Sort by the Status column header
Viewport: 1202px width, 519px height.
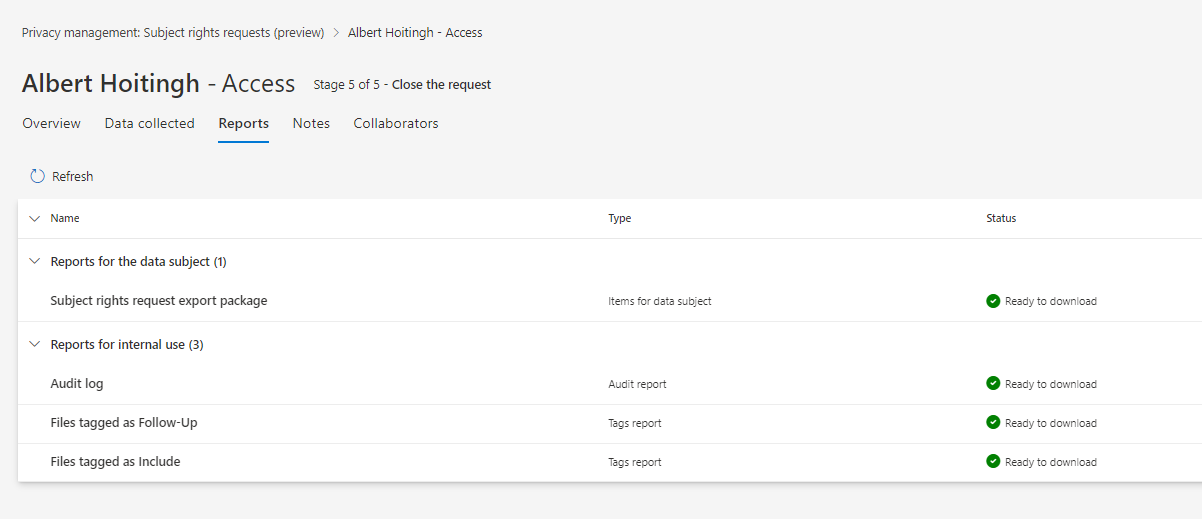pyautogui.click(x=1000, y=218)
